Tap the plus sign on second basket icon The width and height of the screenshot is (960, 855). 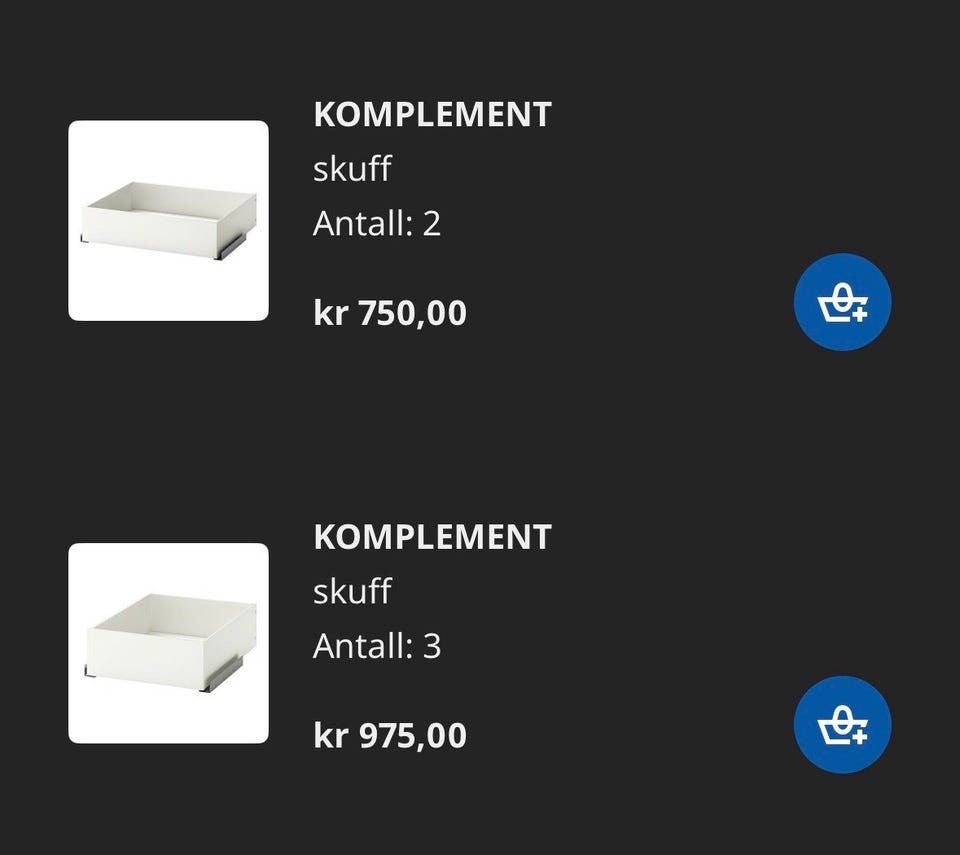coord(860,737)
